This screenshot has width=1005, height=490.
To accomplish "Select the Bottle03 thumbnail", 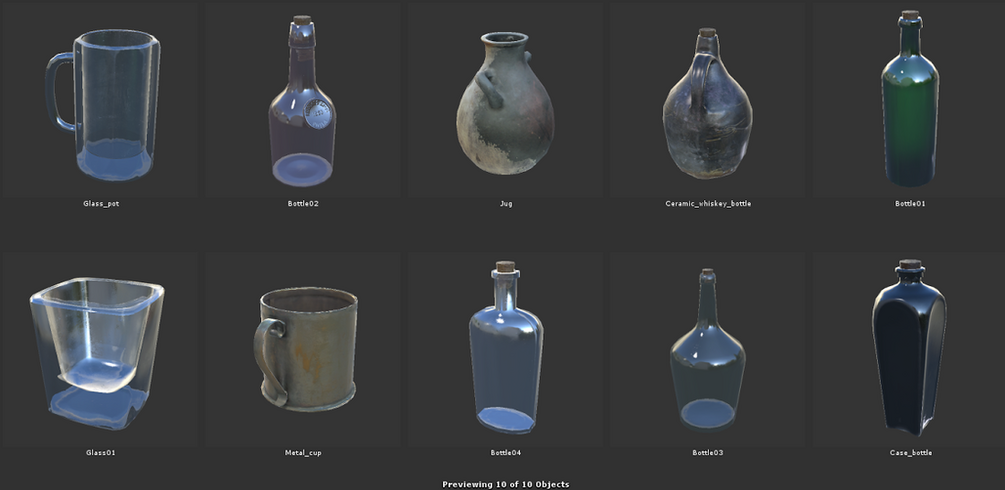I will 708,350.
